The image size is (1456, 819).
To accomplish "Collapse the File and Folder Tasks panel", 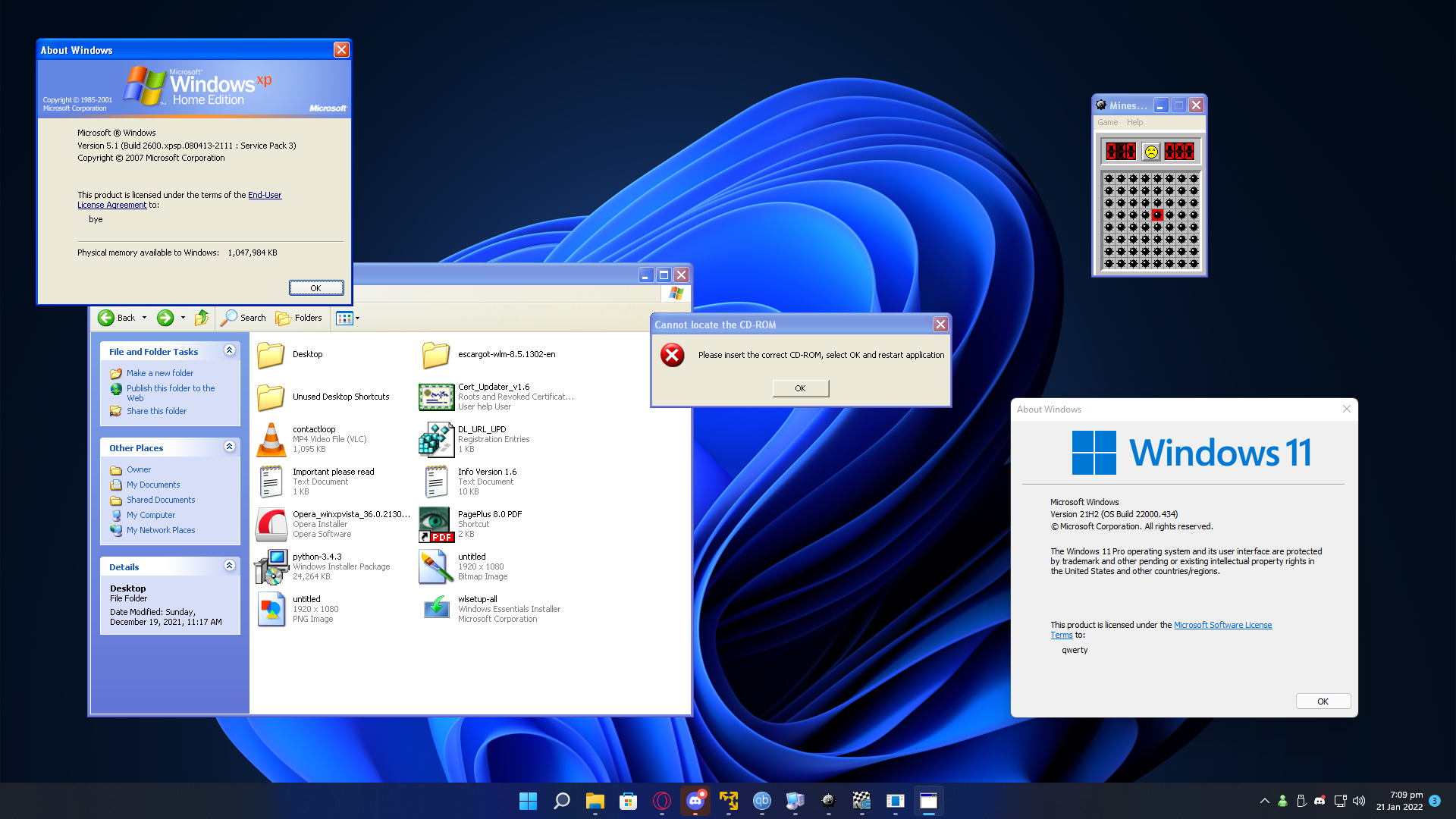I will click(229, 350).
